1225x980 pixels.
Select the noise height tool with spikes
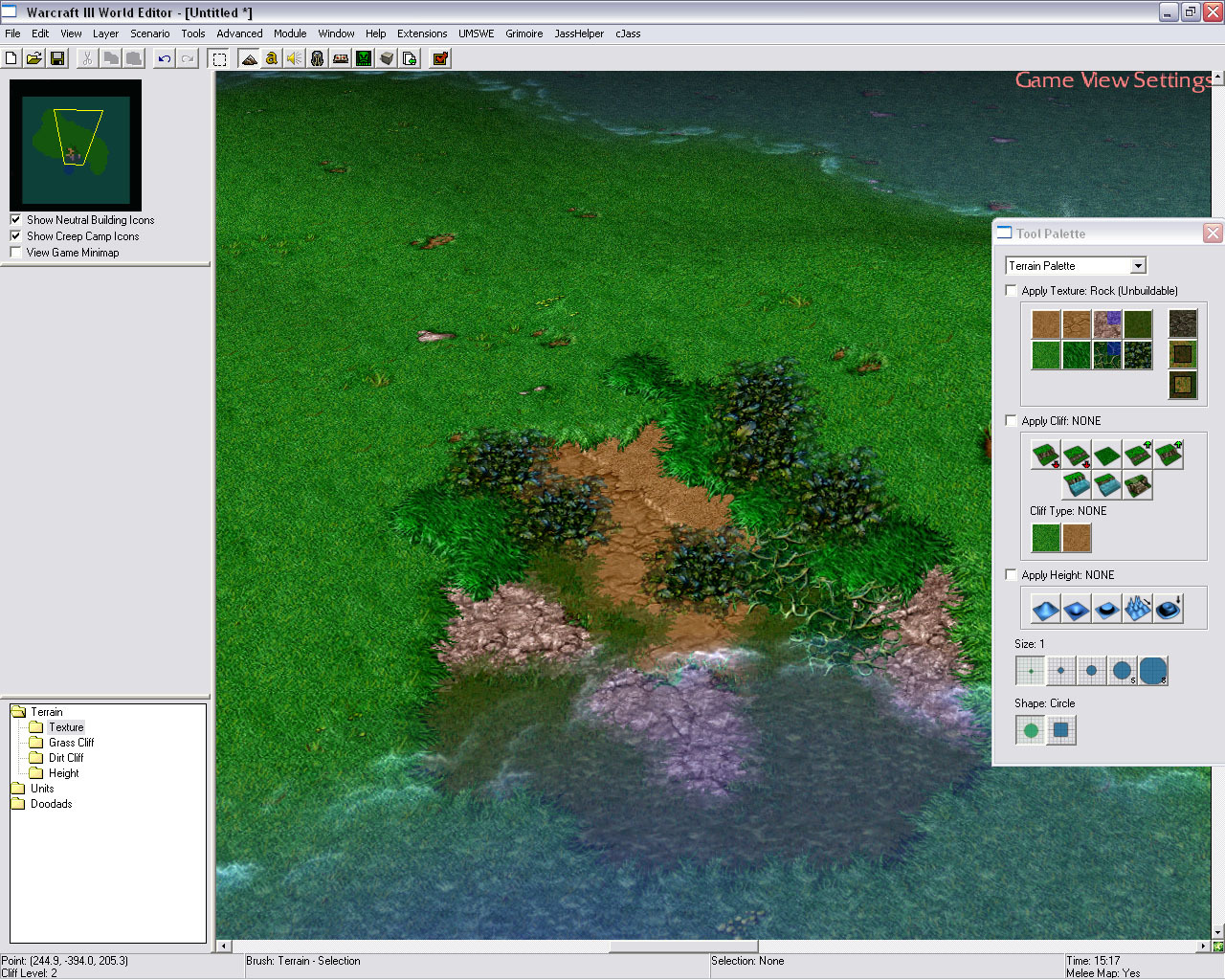coord(1138,609)
